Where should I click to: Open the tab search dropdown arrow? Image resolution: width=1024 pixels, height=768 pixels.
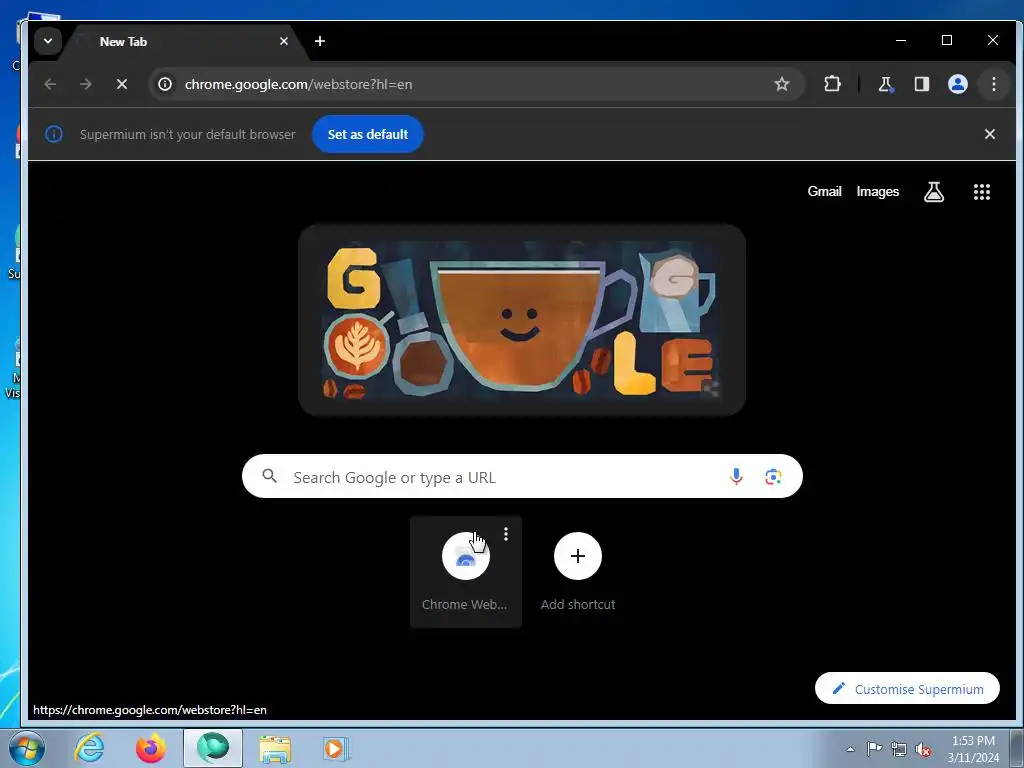48,41
